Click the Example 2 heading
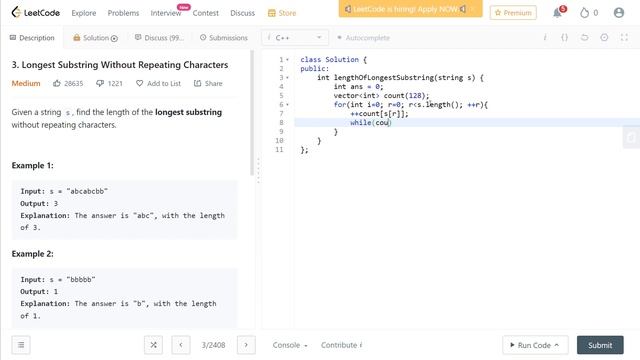 pyautogui.click(x=32, y=254)
